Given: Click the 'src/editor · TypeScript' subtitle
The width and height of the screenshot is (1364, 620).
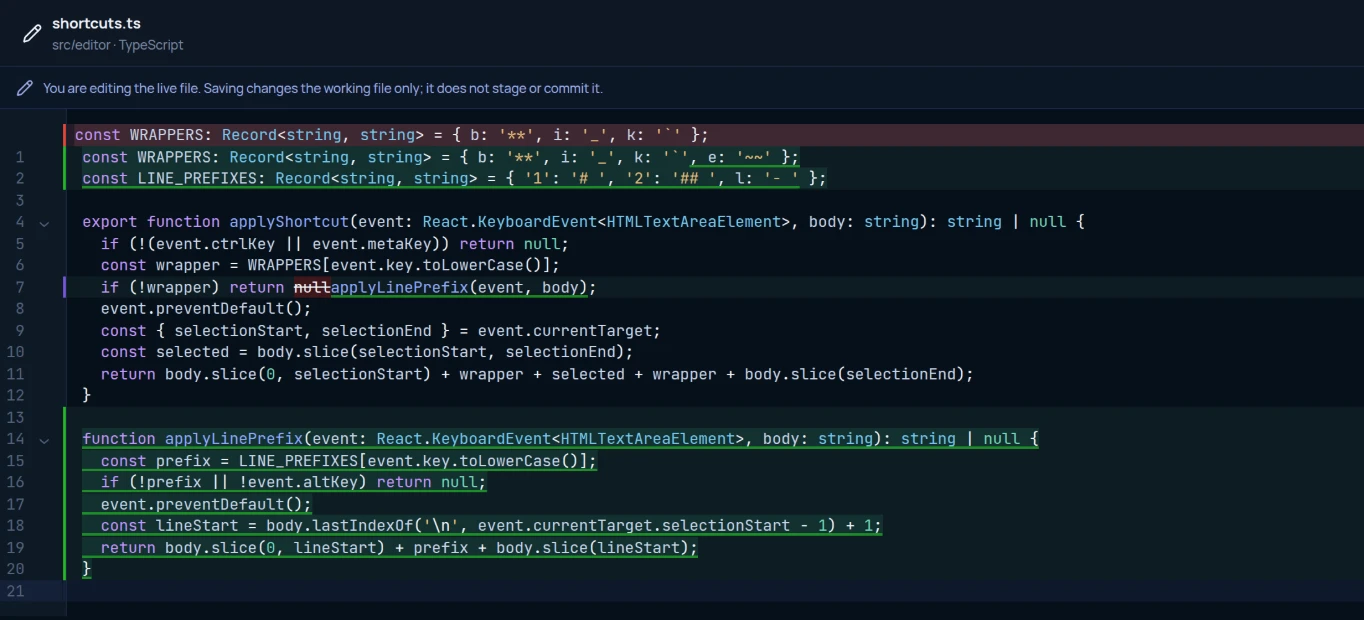Looking at the screenshot, I should (x=118, y=45).
